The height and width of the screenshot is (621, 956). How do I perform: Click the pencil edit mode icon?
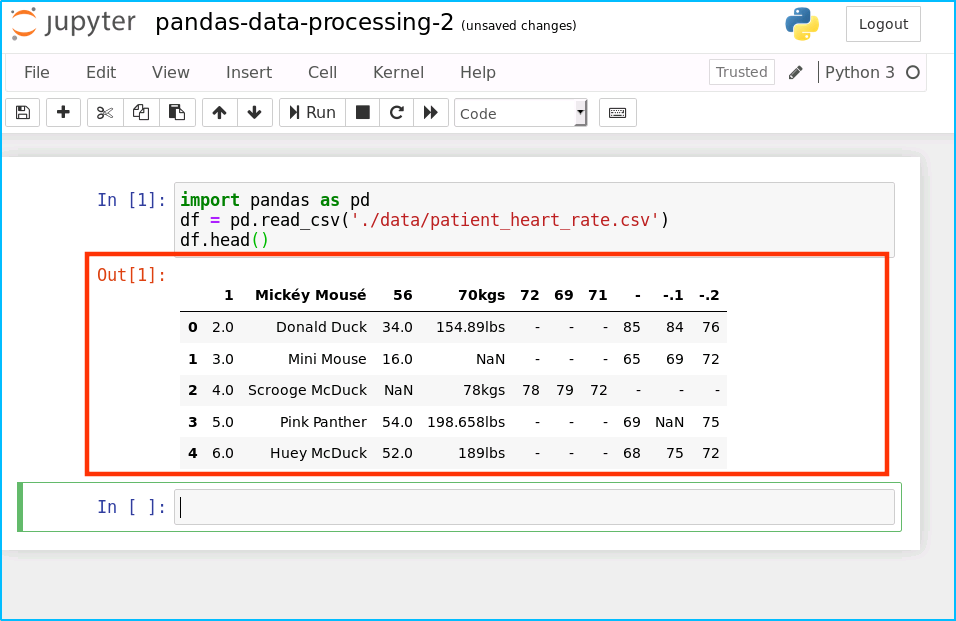pos(796,73)
